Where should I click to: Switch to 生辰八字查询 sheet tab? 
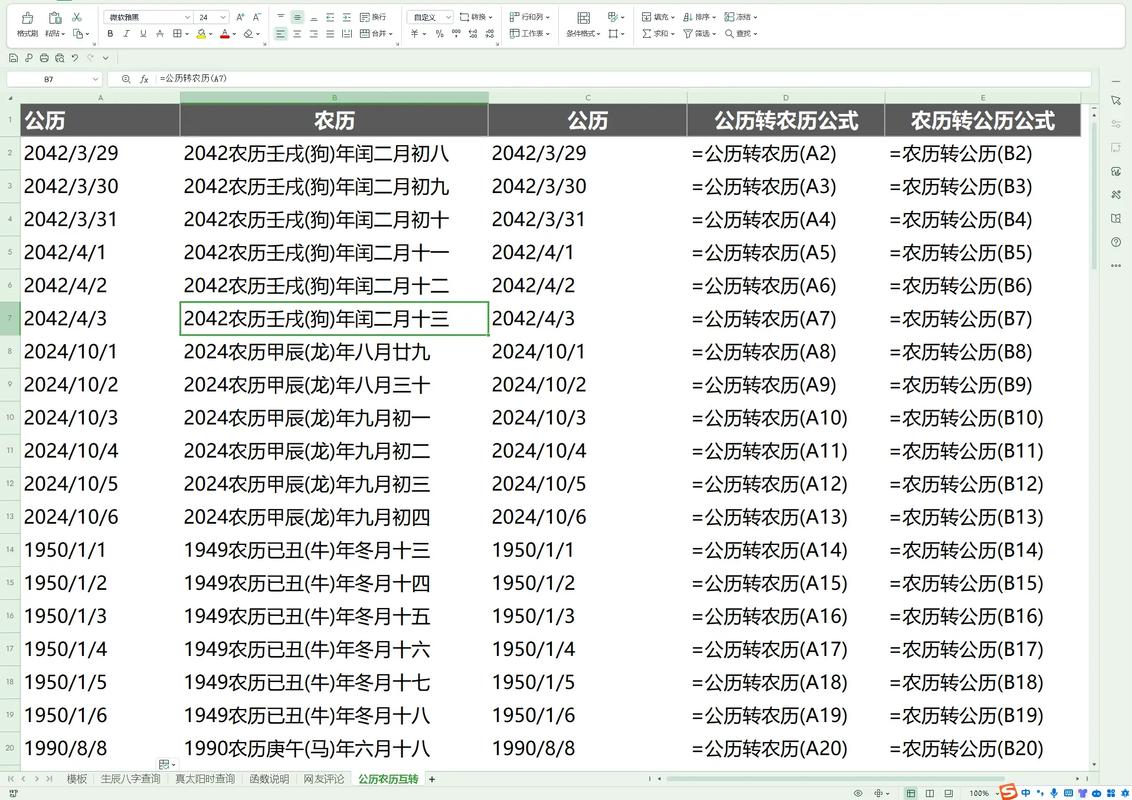[x=130, y=779]
